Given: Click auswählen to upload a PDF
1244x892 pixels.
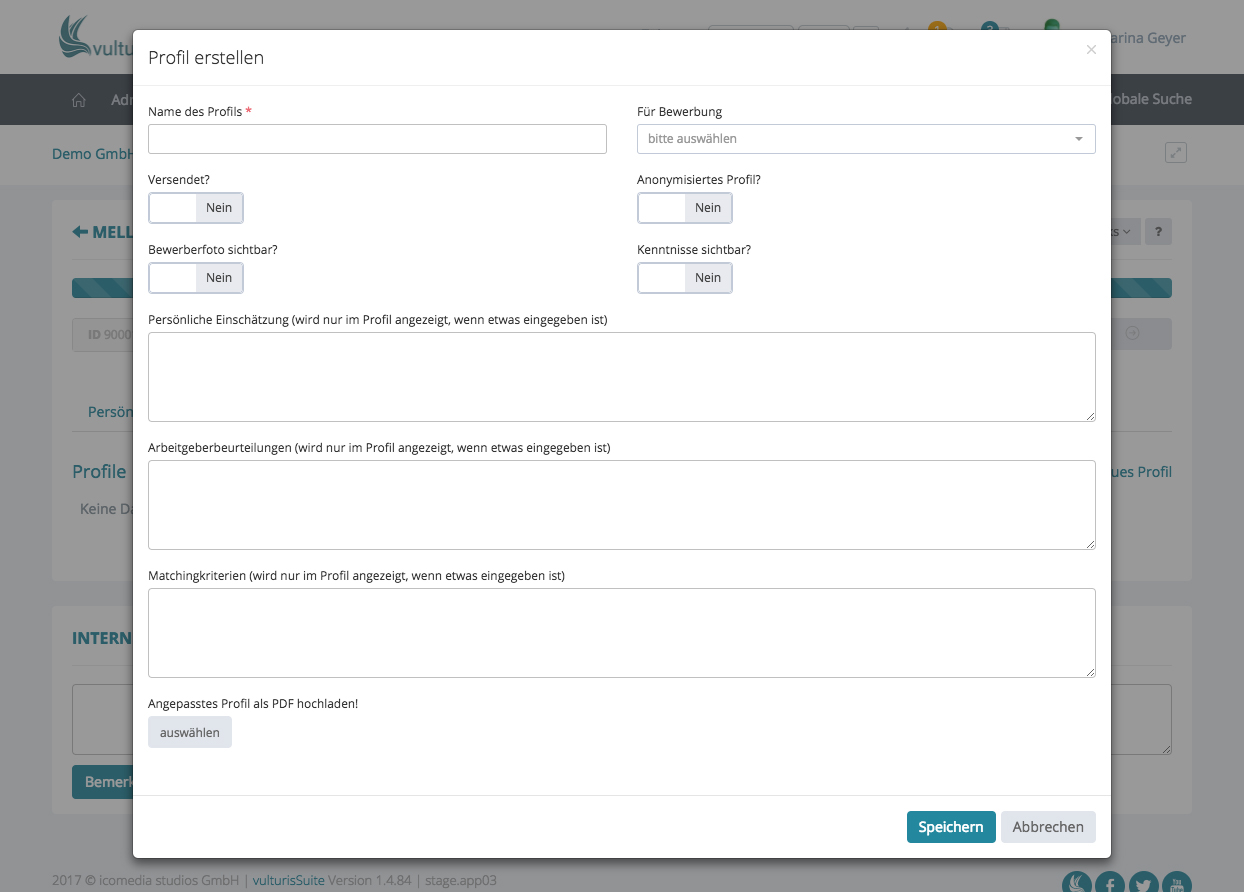Looking at the screenshot, I should pos(190,732).
